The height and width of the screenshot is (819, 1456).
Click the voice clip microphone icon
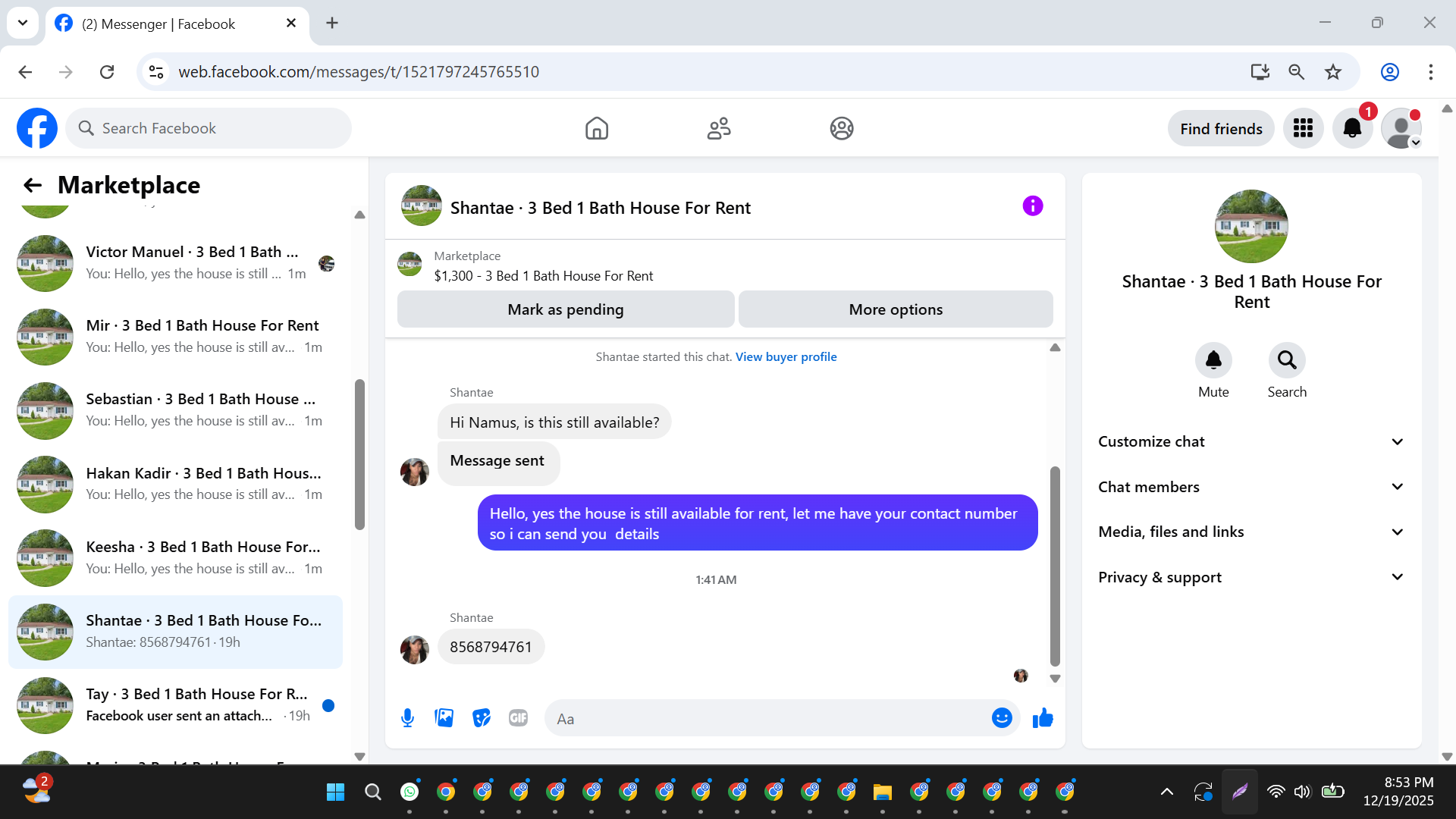click(407, 717)
